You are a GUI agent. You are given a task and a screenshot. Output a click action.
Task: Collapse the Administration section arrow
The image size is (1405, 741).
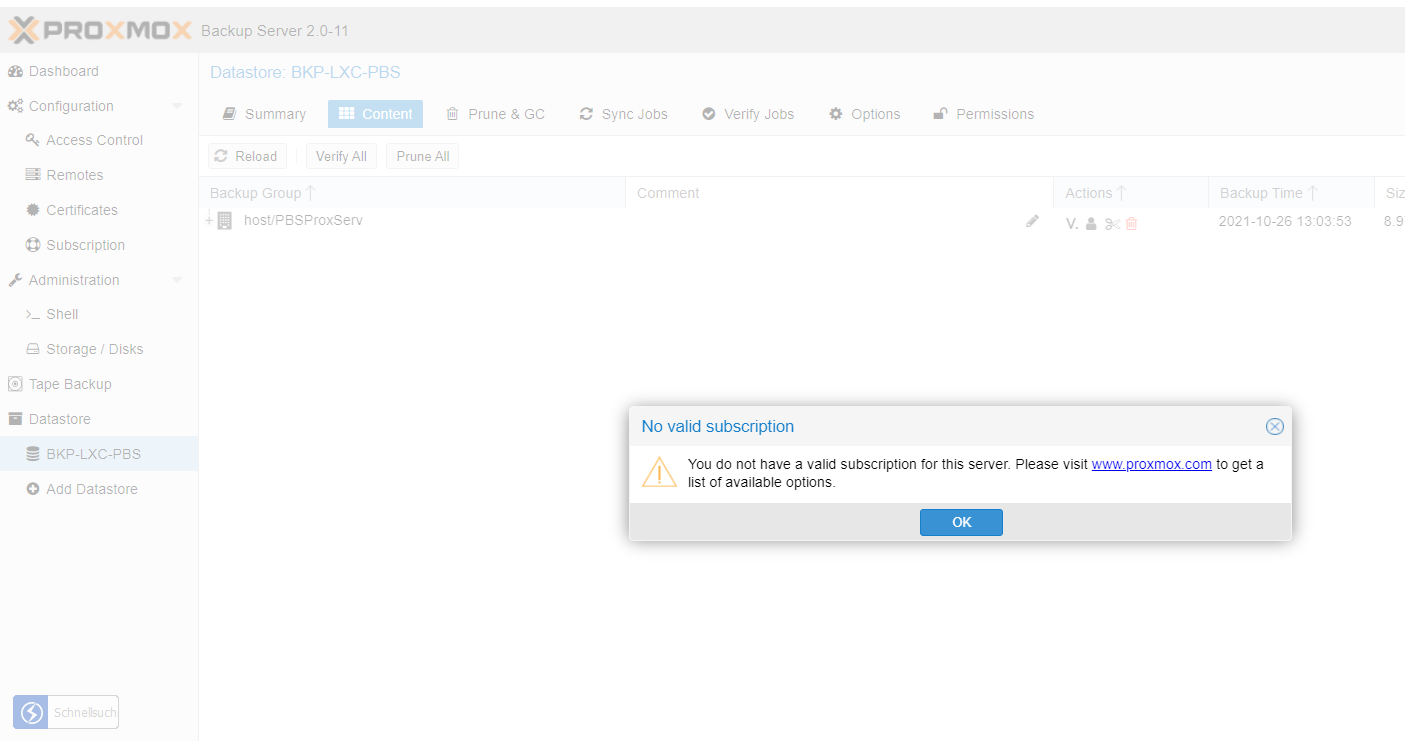177,280
